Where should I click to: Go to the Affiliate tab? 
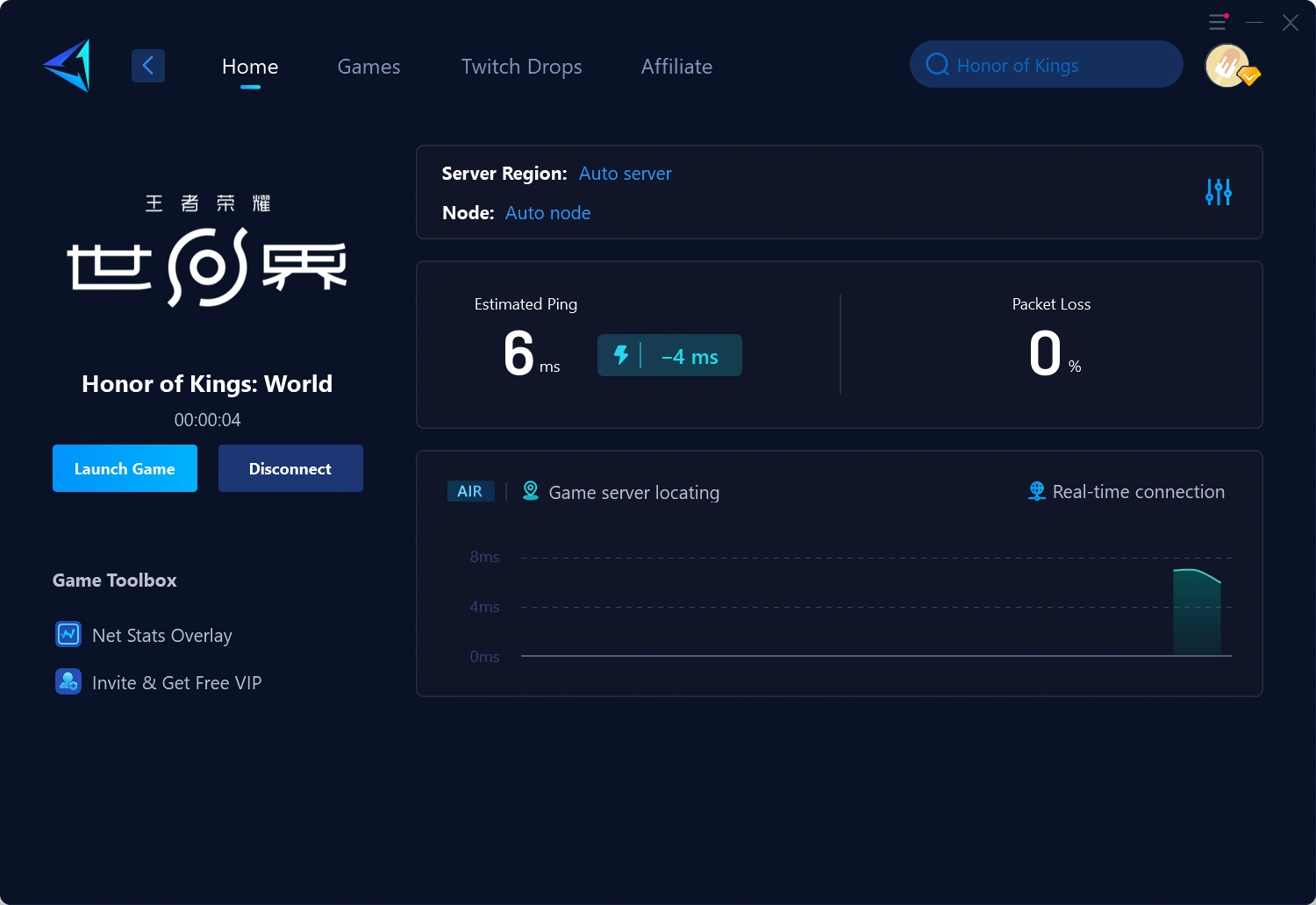coord(676,67)
